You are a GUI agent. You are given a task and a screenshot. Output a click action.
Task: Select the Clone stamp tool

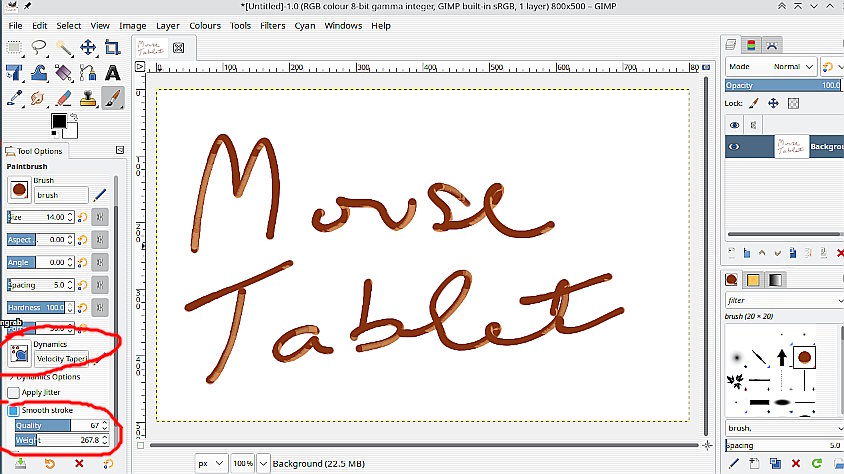[x=88, y=98]
